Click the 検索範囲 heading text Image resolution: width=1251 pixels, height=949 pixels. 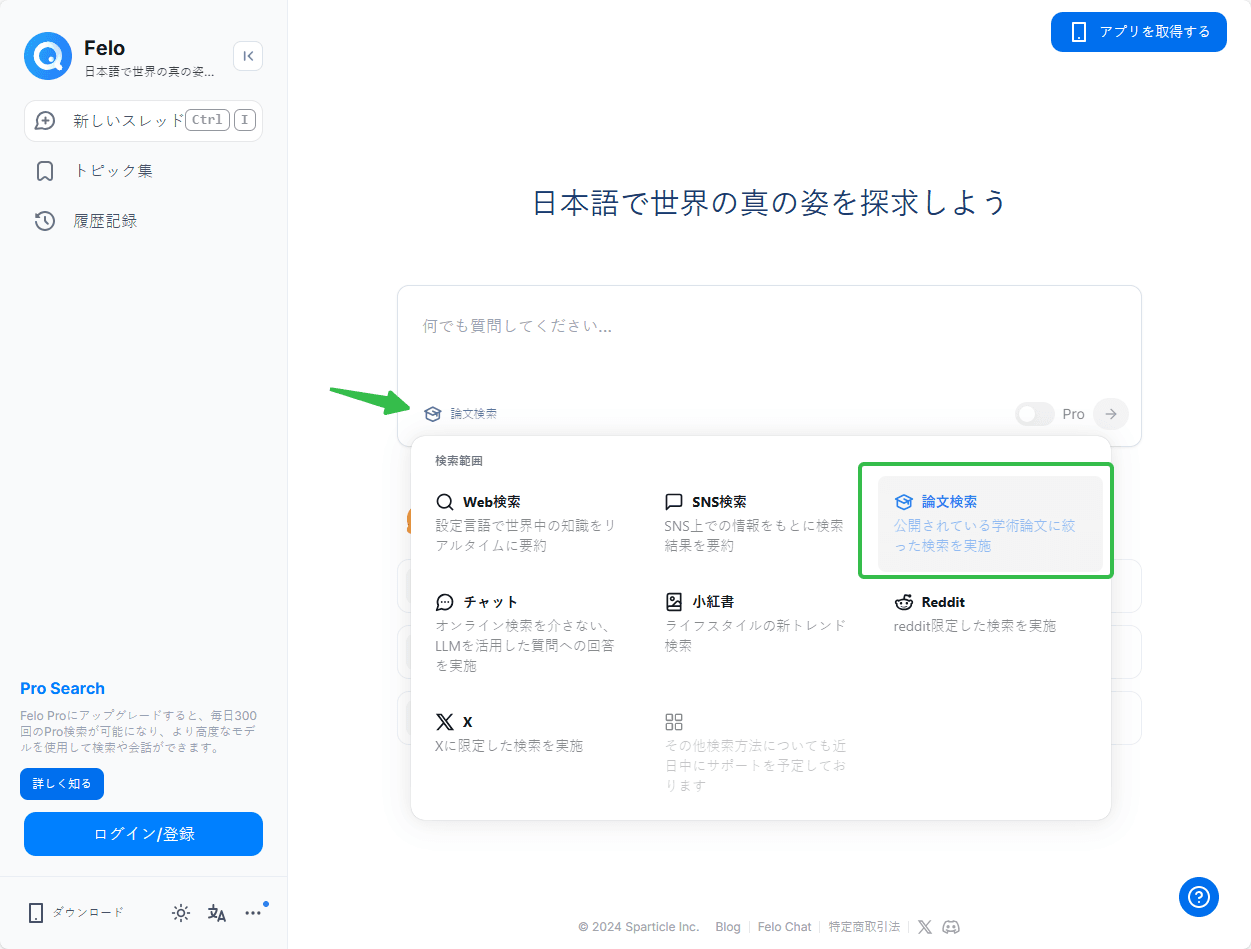(x=459, y=461)
